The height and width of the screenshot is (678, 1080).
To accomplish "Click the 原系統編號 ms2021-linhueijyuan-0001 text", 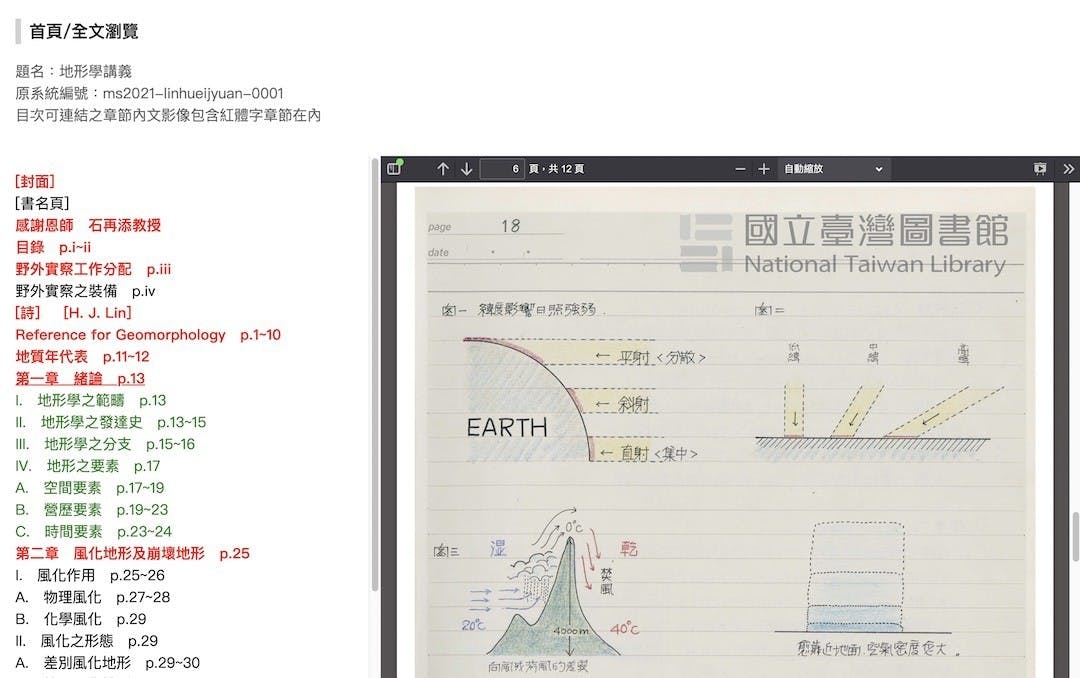I will [149, 94].
